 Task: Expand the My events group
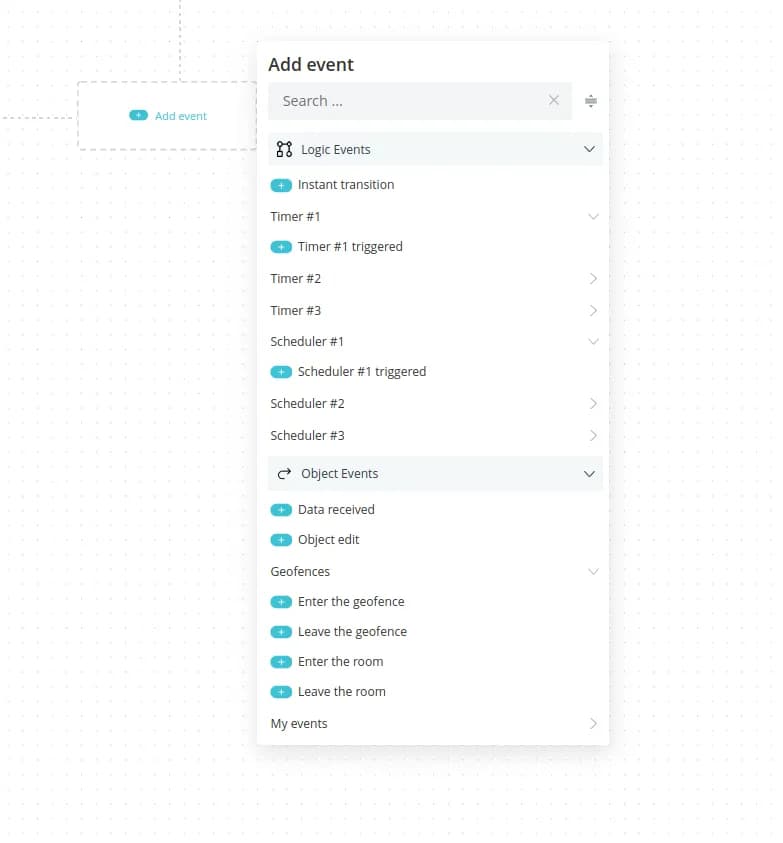click(x=593, y=724)
